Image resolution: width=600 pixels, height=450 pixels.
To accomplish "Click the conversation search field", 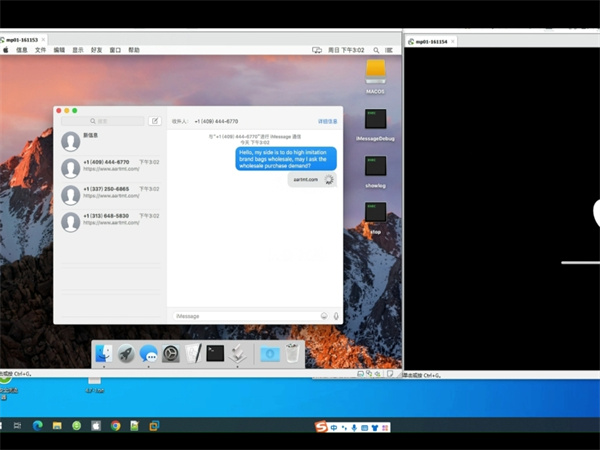I will pyautogui.click(x=102, y=121).
